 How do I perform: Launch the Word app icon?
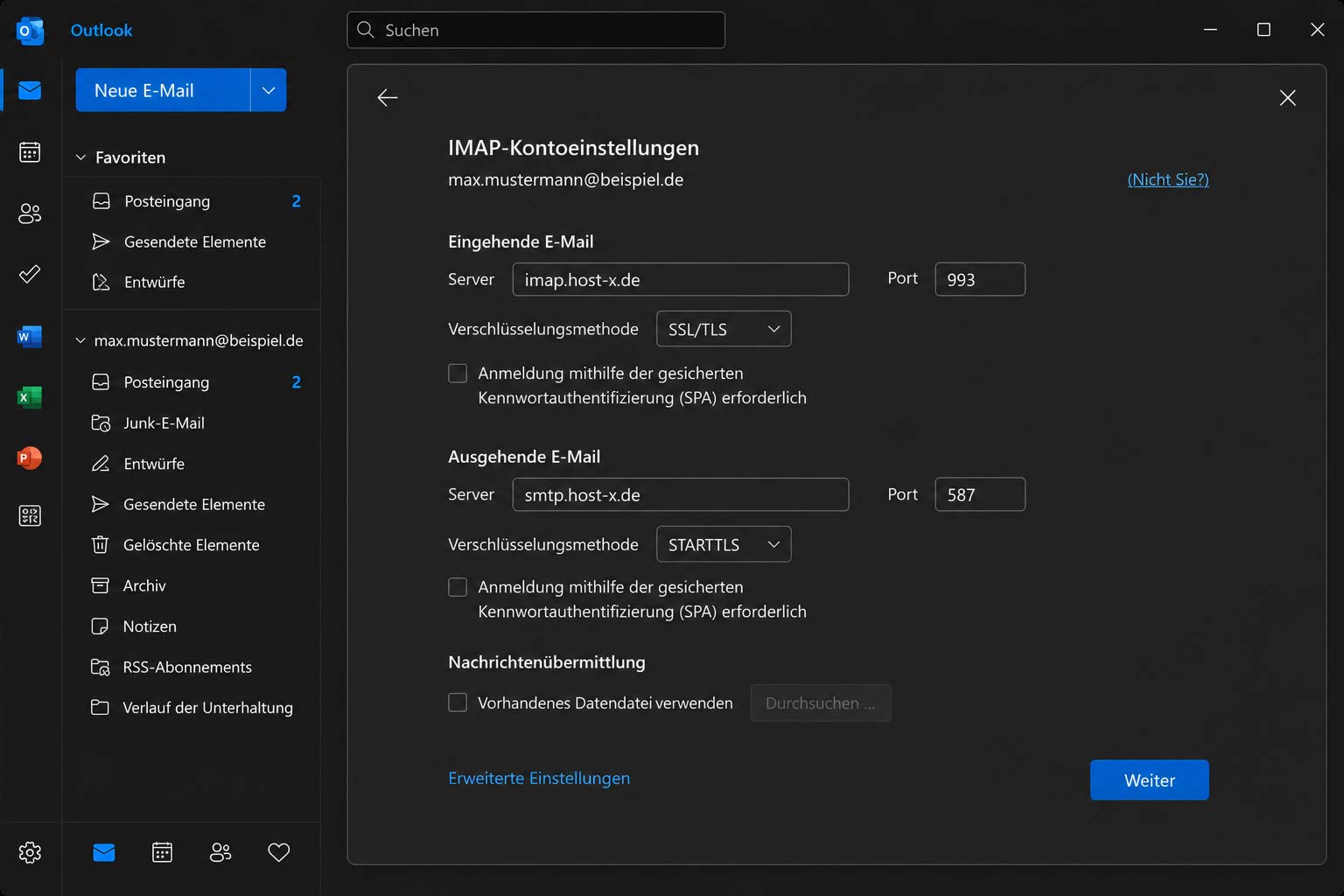coord(30,336)
